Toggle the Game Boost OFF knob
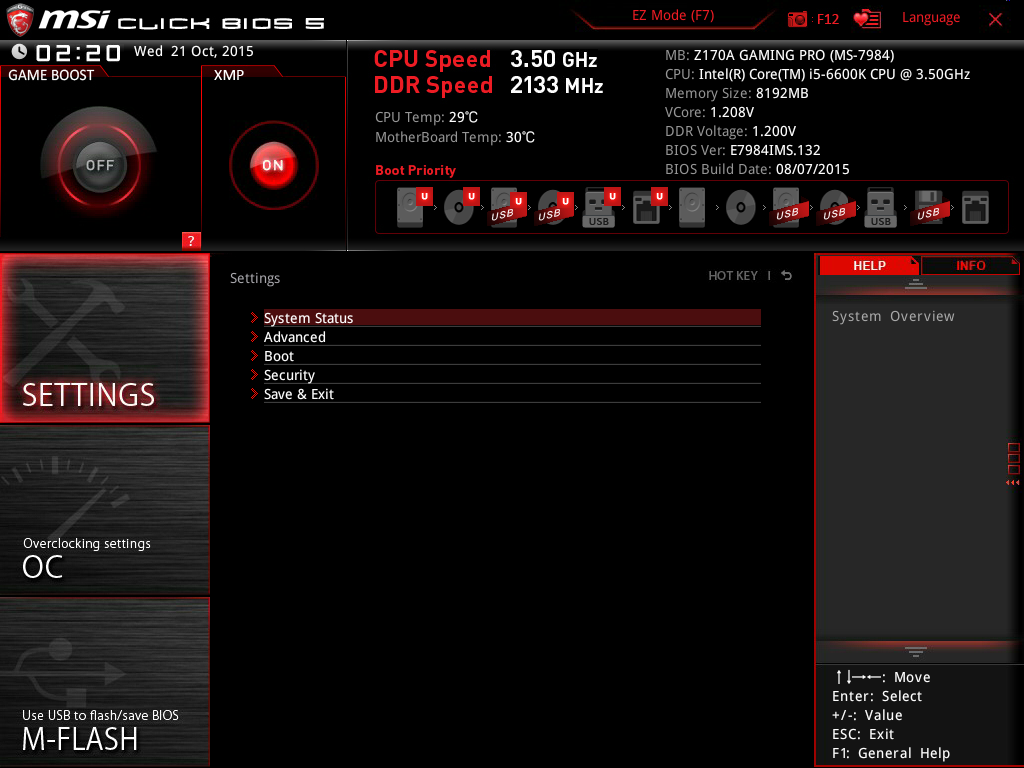 pyautogui.click(x=99, y=165)
